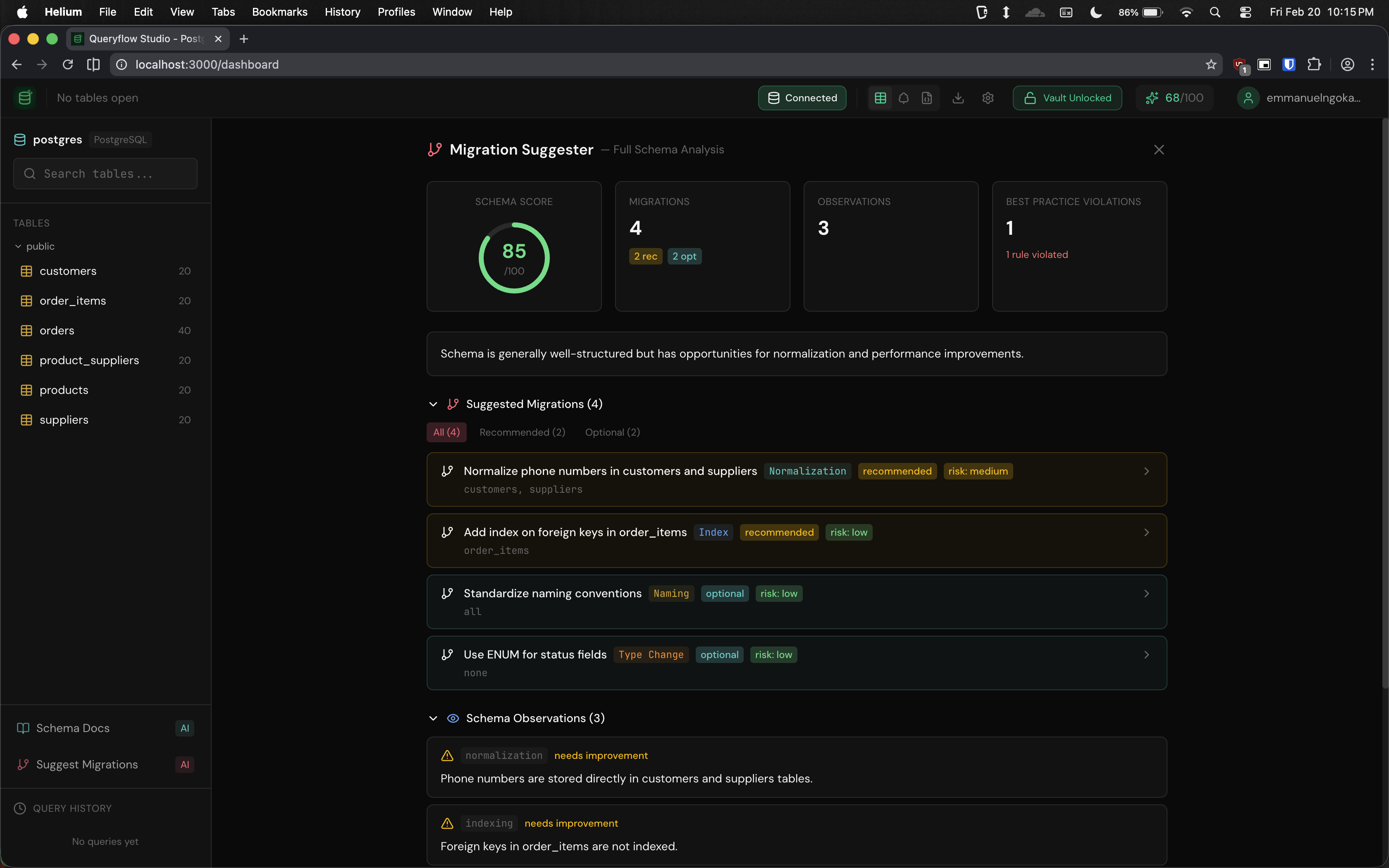Viewport: 1389px width, 868px height.
Task: Click the Queryflow database logo icon
Action: [x=25, y=98]
